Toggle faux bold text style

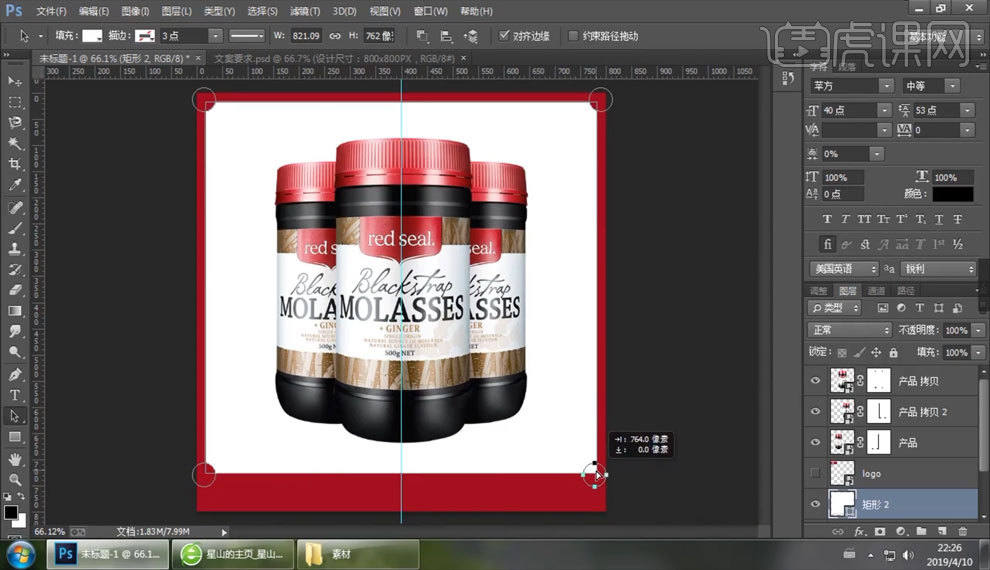click(x=827, y=219)
